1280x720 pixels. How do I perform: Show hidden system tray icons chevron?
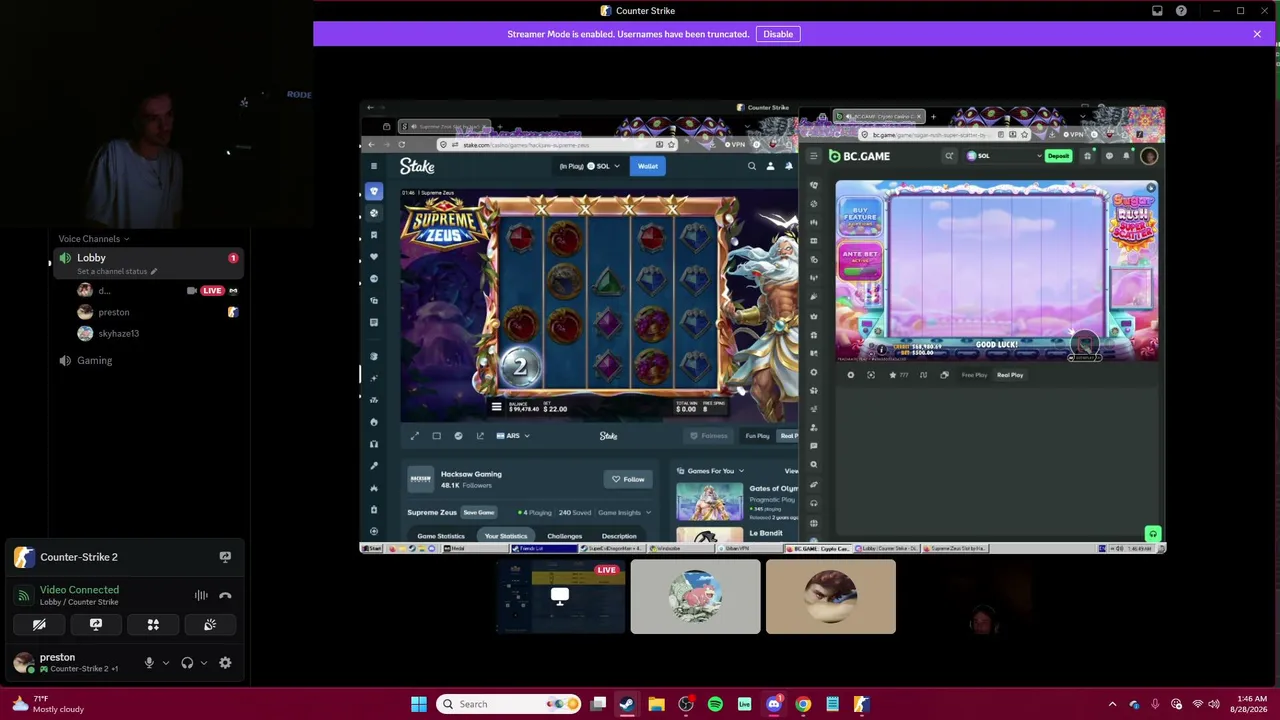(x=1112, y=704)
